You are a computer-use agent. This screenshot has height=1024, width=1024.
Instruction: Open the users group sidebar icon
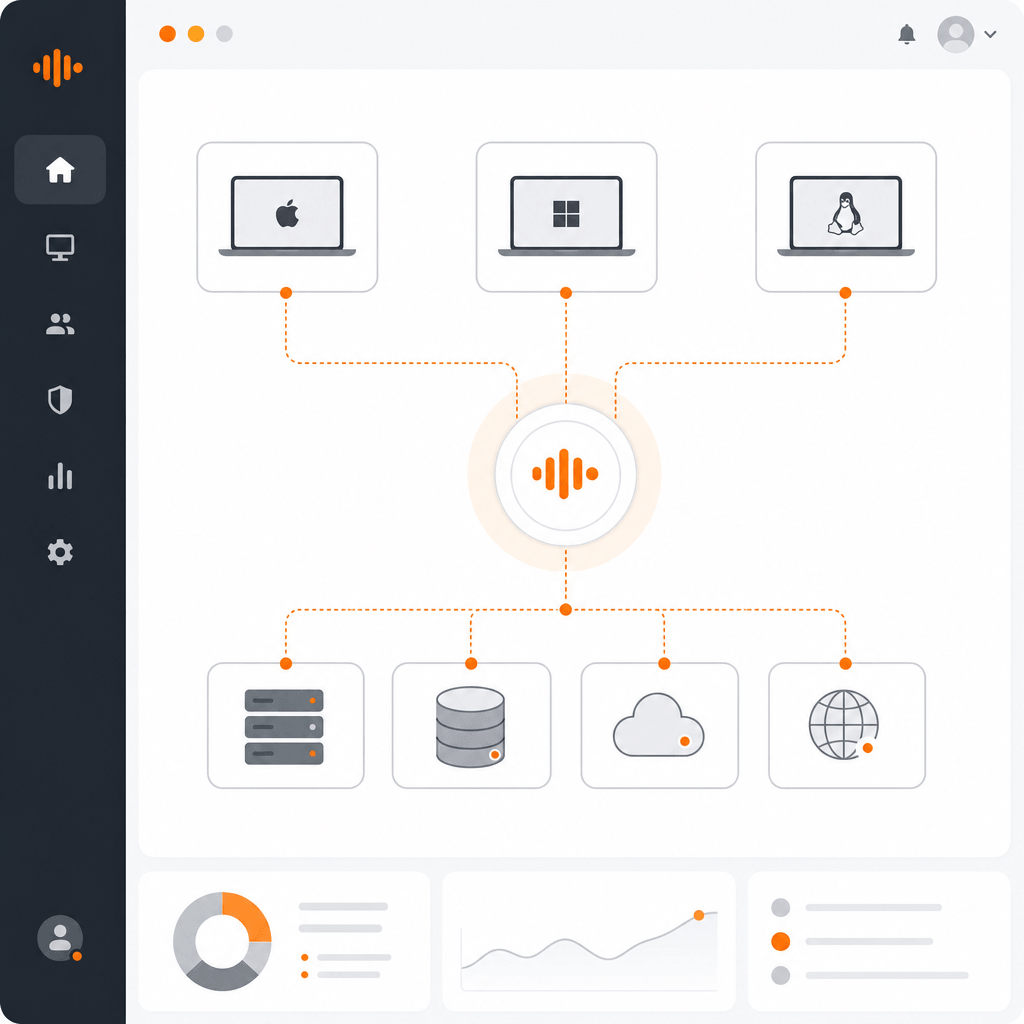coord(60,324)
